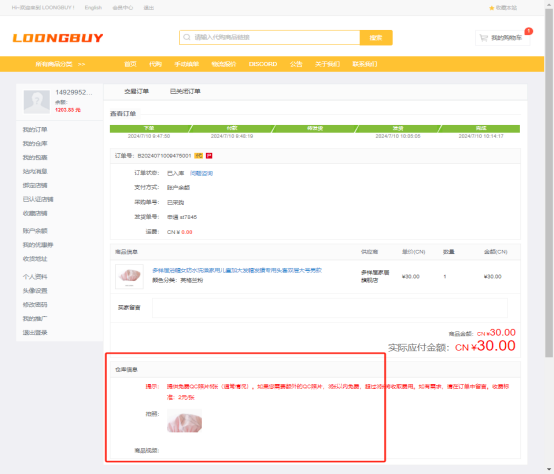Open 修改密码 in the sidebar

35,304
